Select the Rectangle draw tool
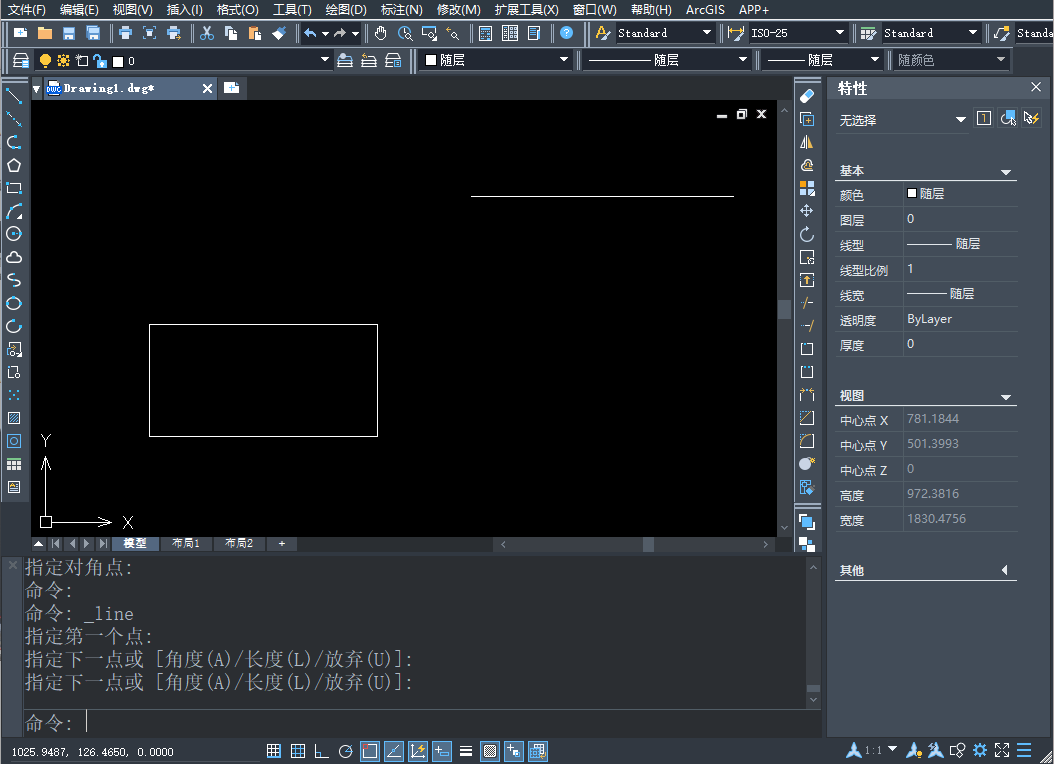Image resolution: width=1054 pixels, height=764 pixels. tap(14, 188)
